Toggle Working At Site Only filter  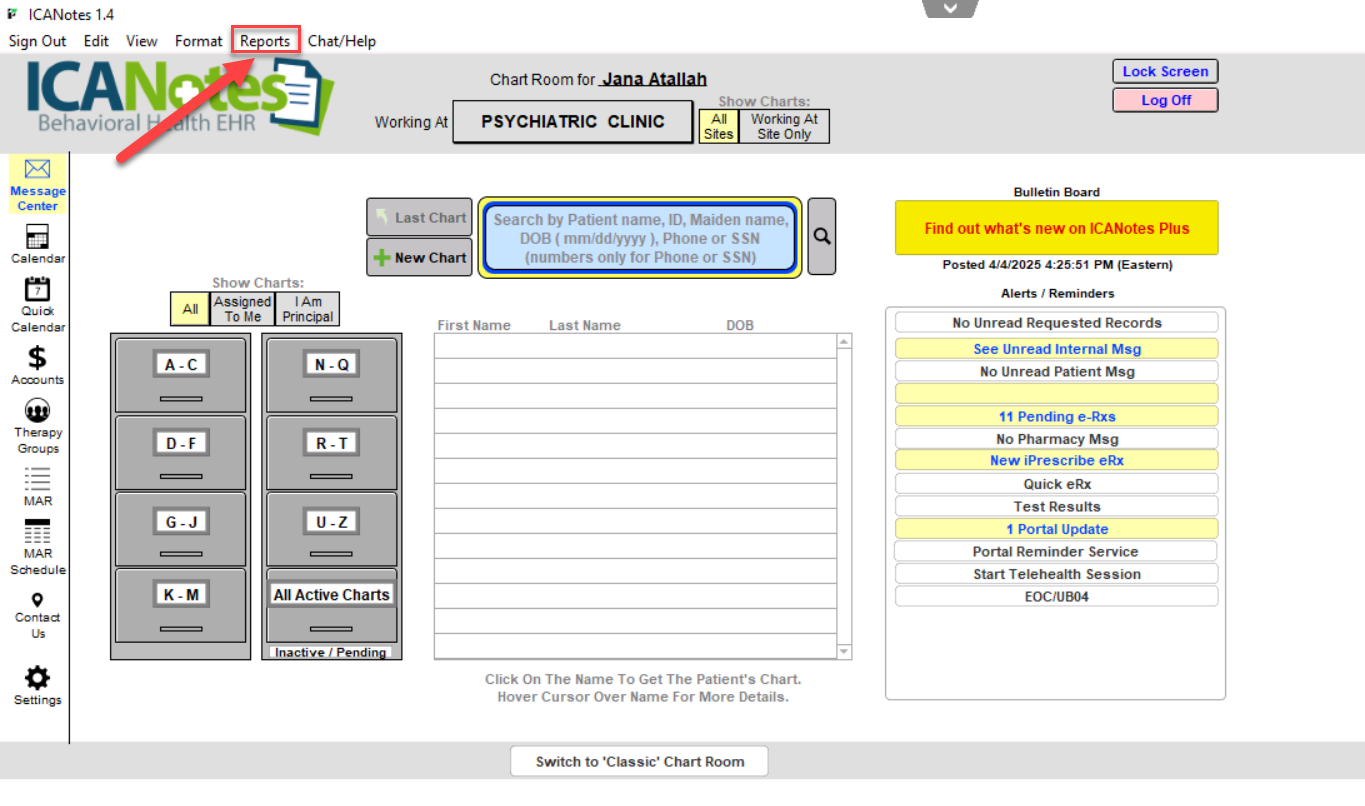click(784, 126)
